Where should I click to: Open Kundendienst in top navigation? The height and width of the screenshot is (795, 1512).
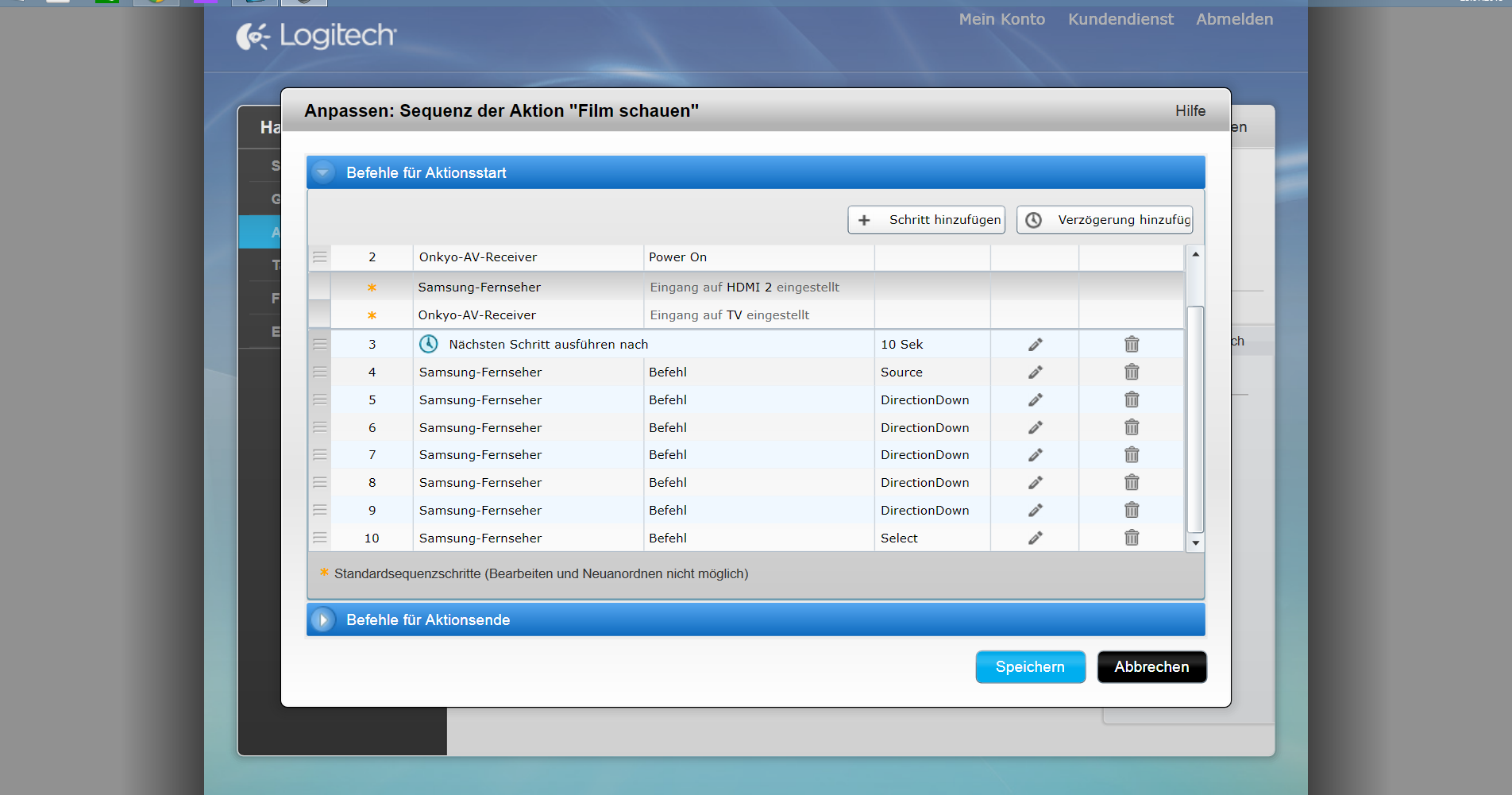(1120, 19)
